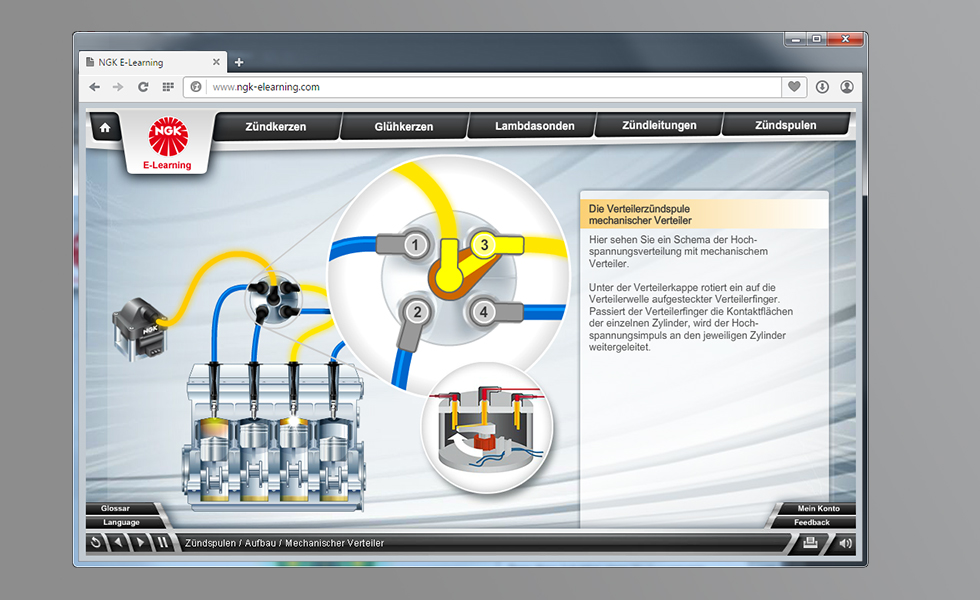Open the Glossar panel

pos(116,508)
